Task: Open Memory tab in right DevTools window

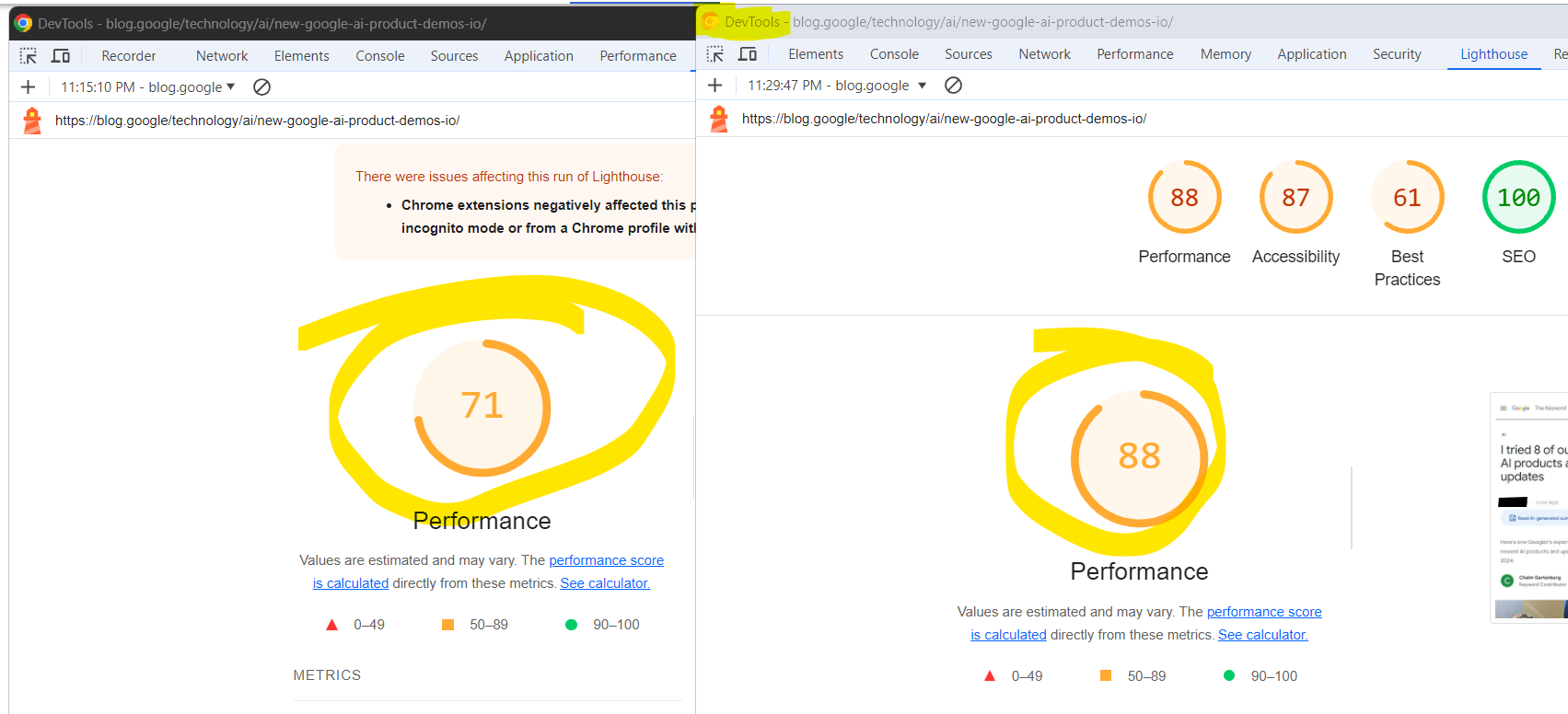Action: point(1225,54)
